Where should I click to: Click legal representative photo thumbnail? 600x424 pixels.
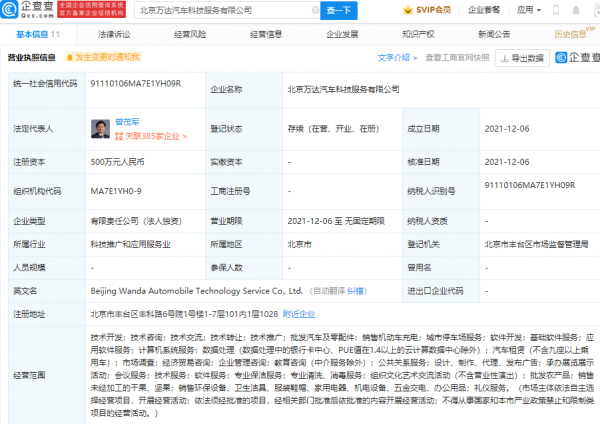(101, 129)
